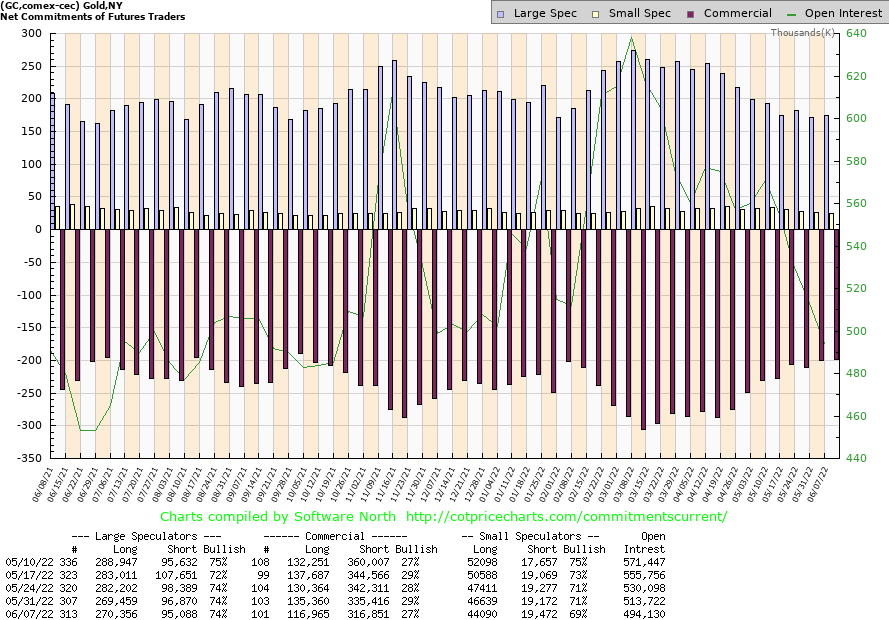
Task: Toggle the Open Interest legend label
Action: 844,14
